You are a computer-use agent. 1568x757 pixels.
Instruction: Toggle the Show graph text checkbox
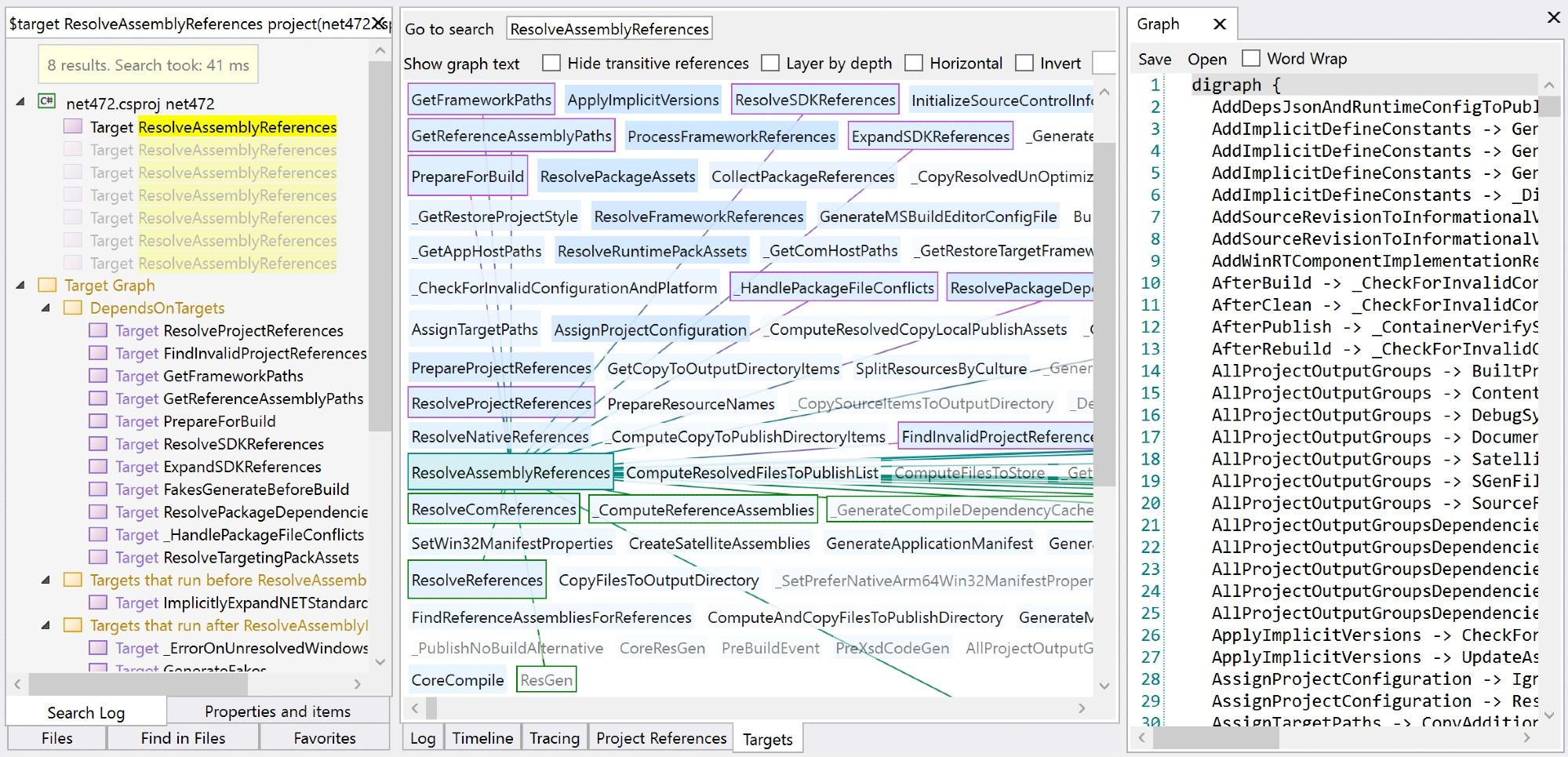click(461, 64)
